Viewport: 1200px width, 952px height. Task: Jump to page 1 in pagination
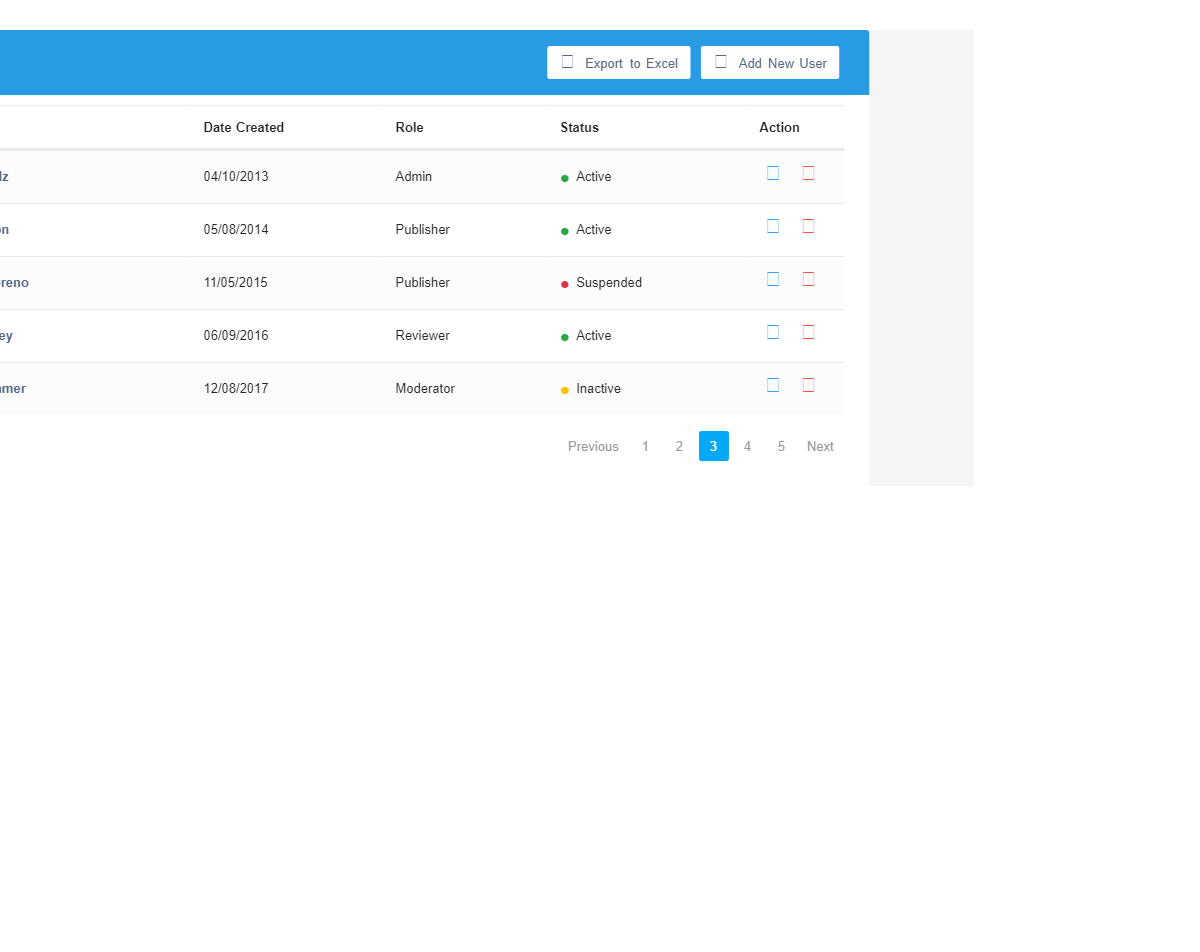pos(645,447)
